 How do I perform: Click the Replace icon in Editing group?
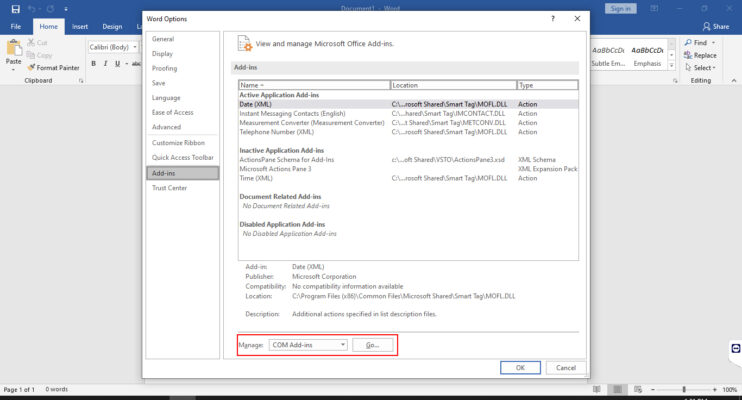(688, 55)
